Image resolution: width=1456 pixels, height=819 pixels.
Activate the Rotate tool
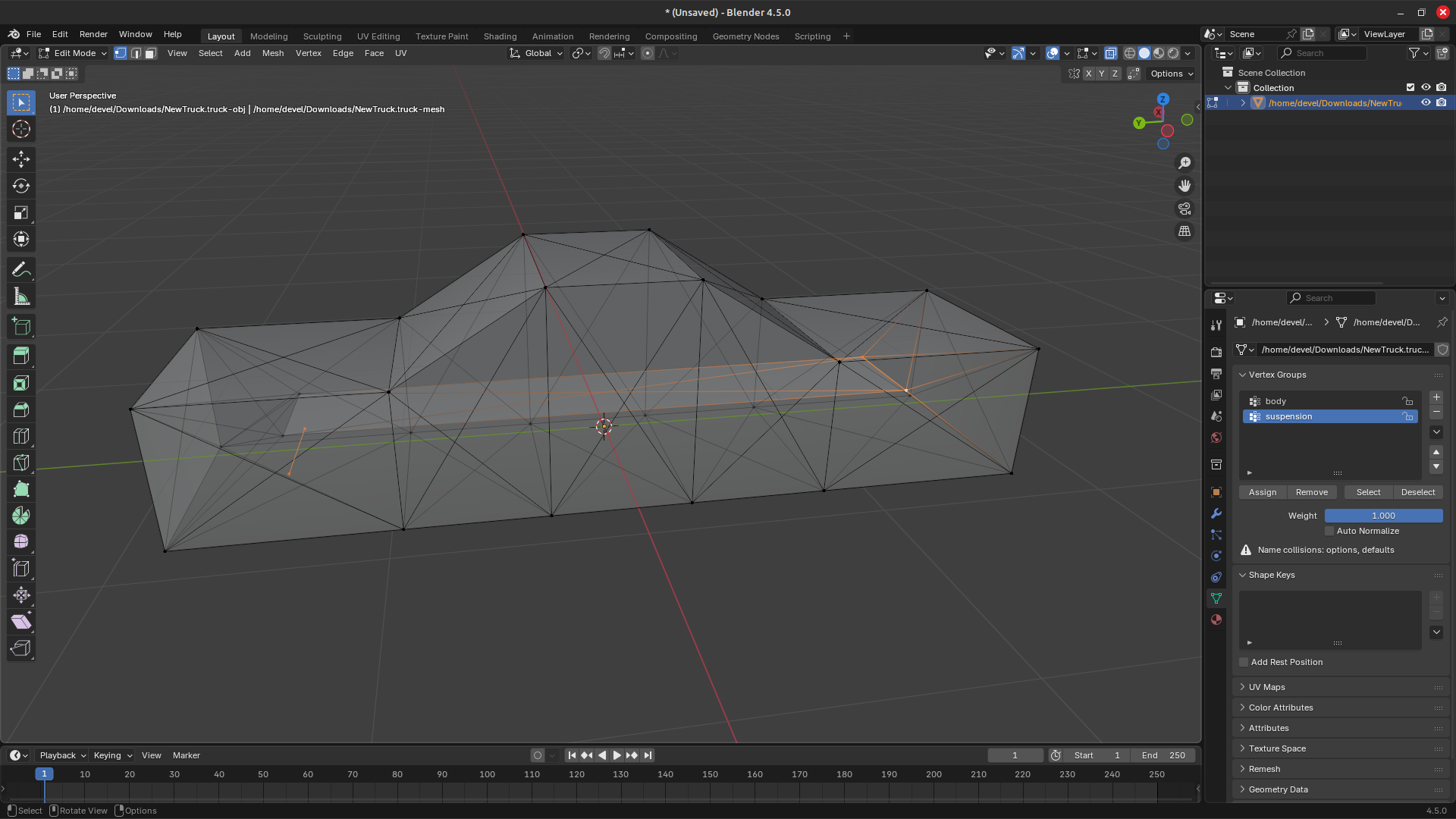21,186
